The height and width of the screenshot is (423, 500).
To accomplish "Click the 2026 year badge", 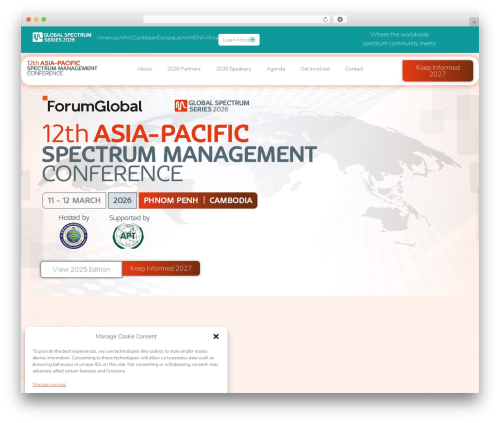I will tap(122, 200).
